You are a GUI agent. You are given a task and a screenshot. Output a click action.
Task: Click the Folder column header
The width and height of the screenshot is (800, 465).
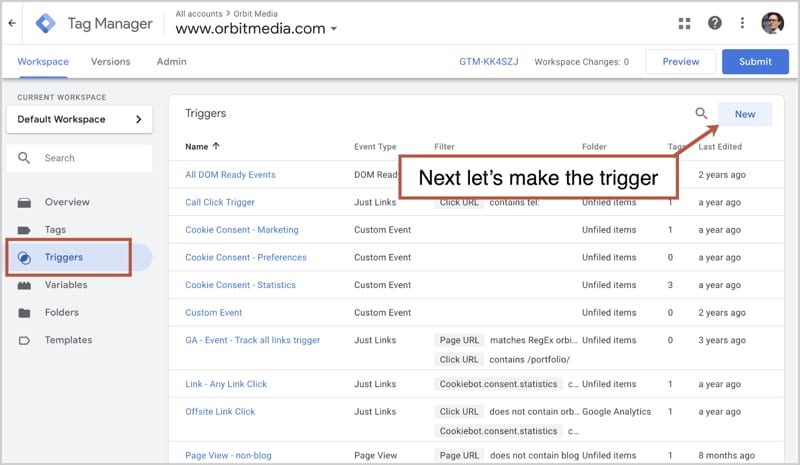tap(594, 146)
